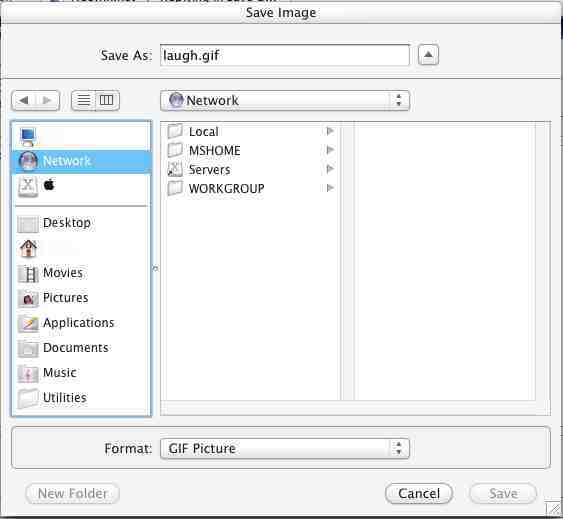Click the MSHOME folder icon
The height and width of the screenshot is (519, 563).
[x=175, y=150]
